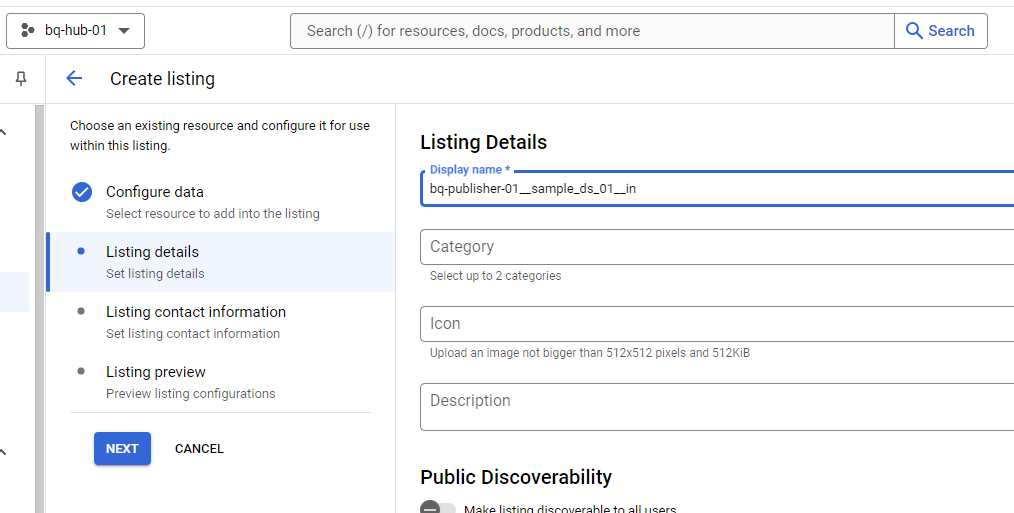The width and height of the screenshot is (1014, 513).
Task: Click the pin icon in left navigation
Action: point(21,79)
